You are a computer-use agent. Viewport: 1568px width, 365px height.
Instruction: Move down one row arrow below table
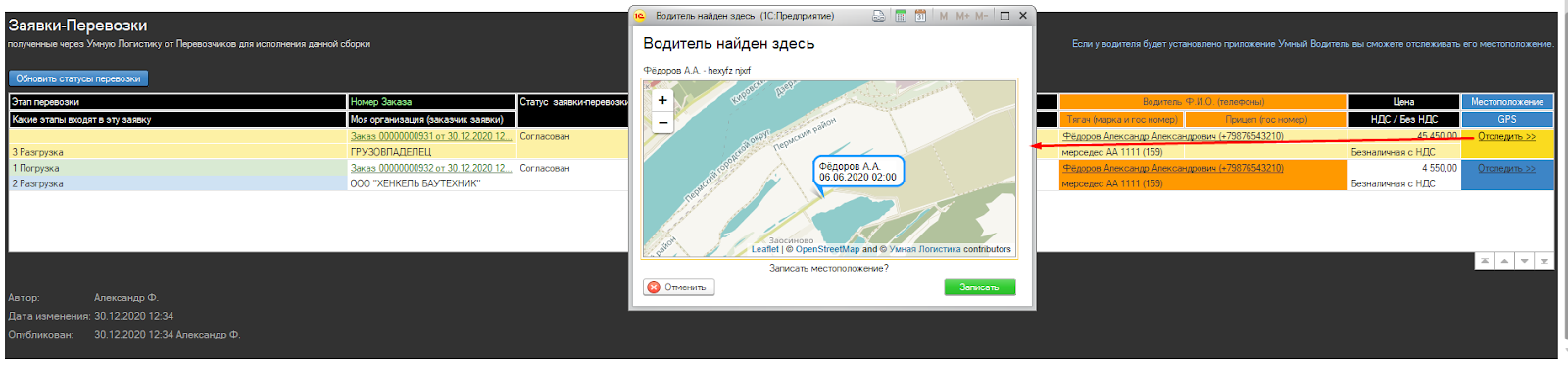(x=1524, y=261)
